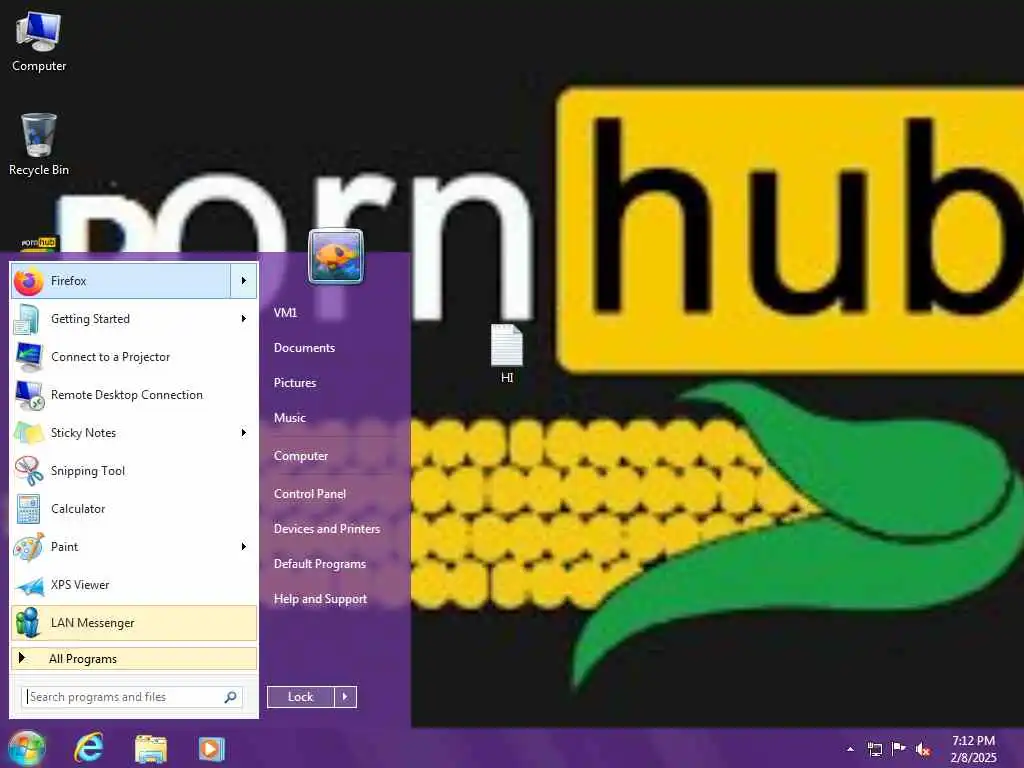Expand Sticky Notes jump list arrow
The image size is (1024, 768).
point(244,432)
